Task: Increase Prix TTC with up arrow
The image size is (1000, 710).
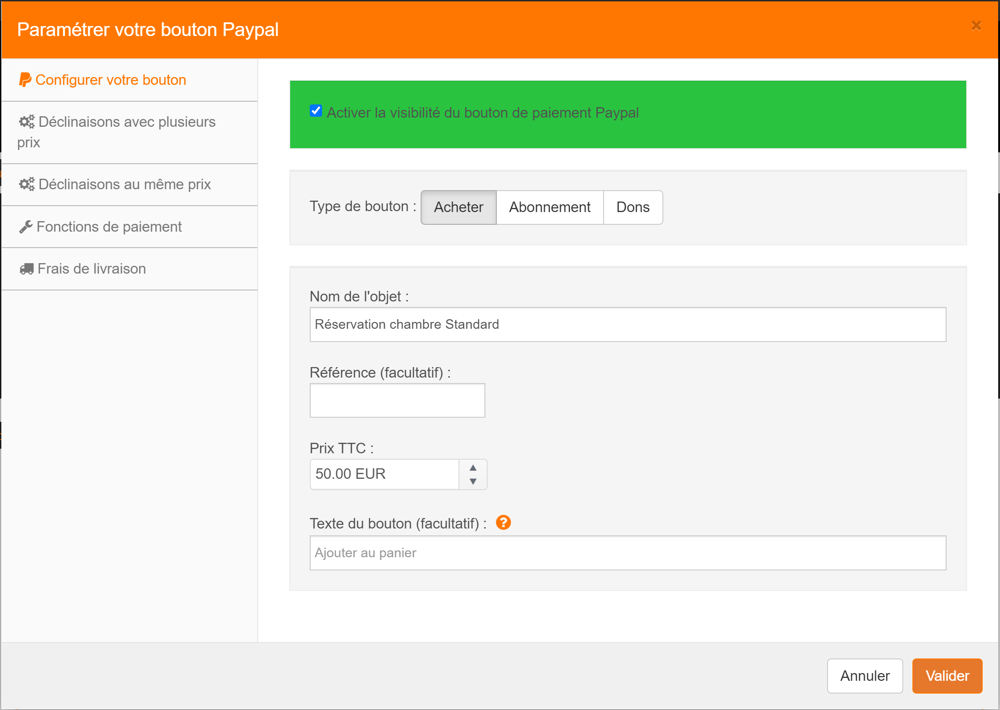Action: pos(473,467)
